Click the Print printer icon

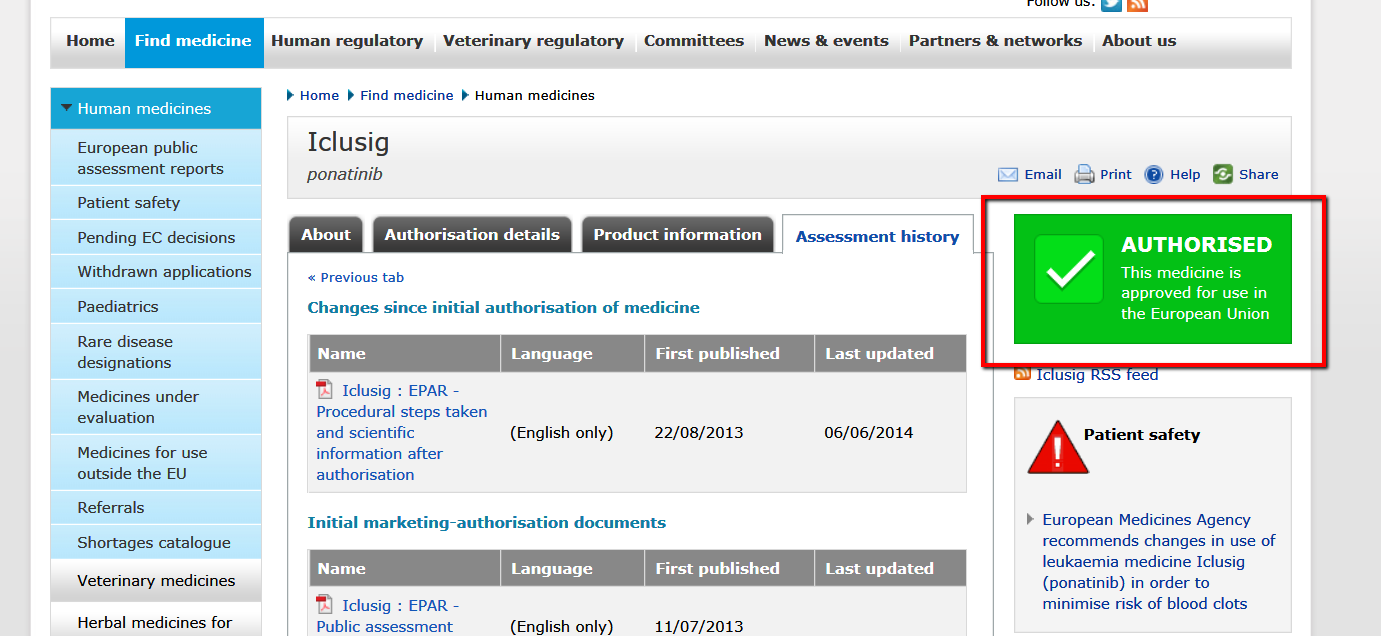pos(1084,175)
